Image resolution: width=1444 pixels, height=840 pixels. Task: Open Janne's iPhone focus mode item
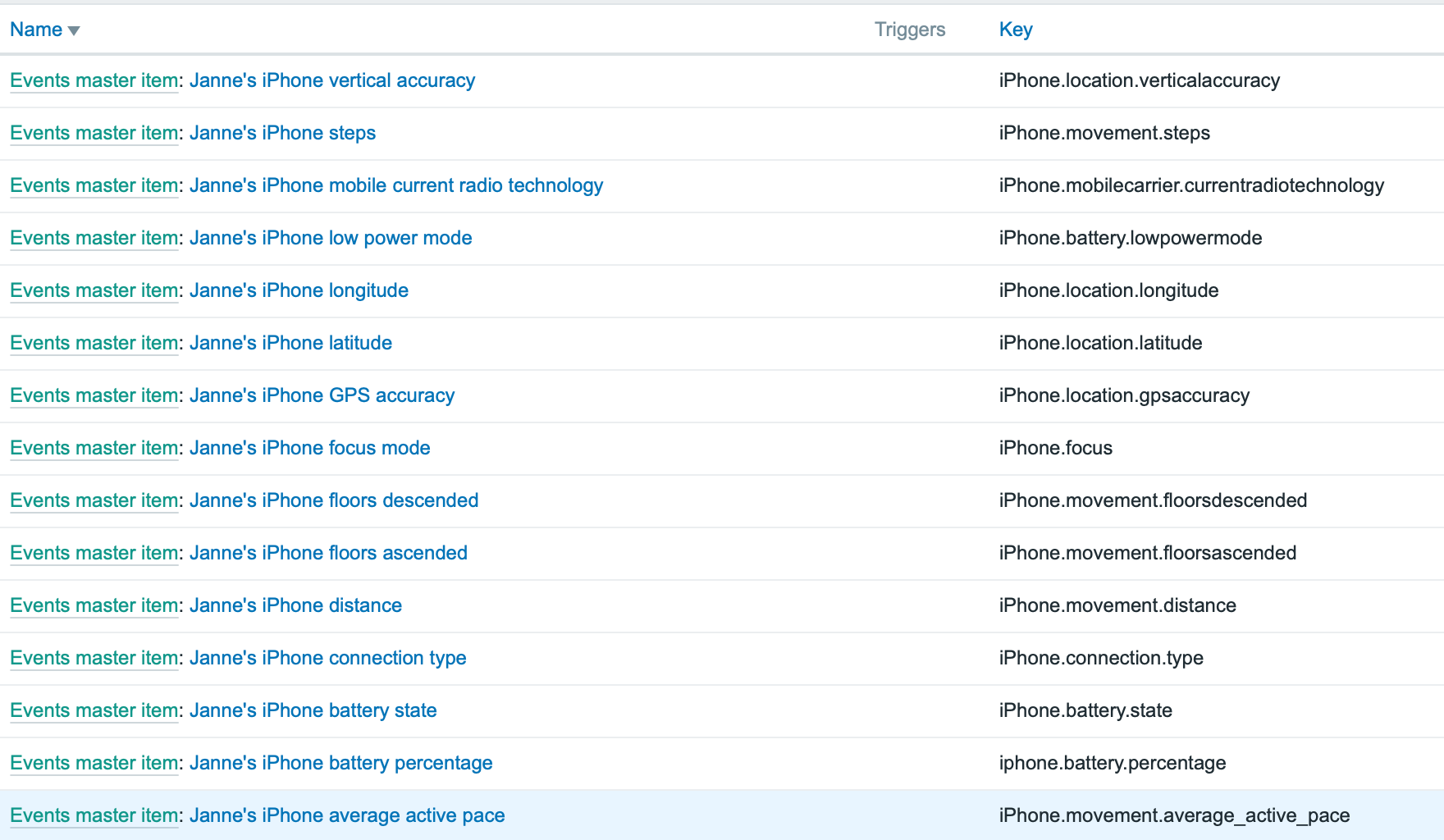pos(309,448)
